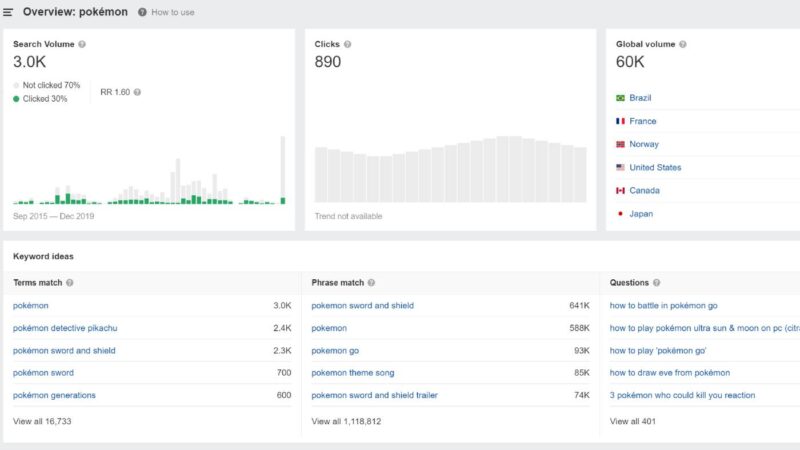Viewport: 800px width, 450px height.
Task: Open United States country link
Action: pyautogui.click(x=655, y=167)
